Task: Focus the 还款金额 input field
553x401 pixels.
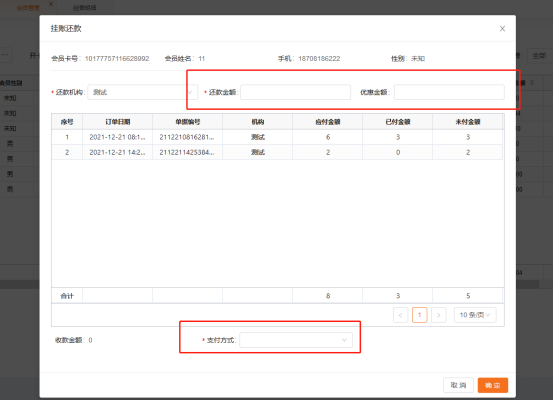Action: click(296, 92)
